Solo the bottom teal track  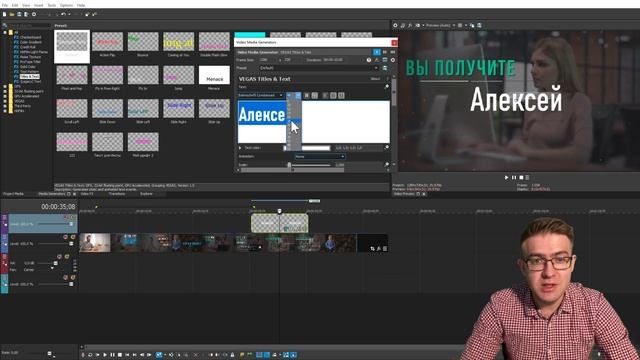(73, 278)
